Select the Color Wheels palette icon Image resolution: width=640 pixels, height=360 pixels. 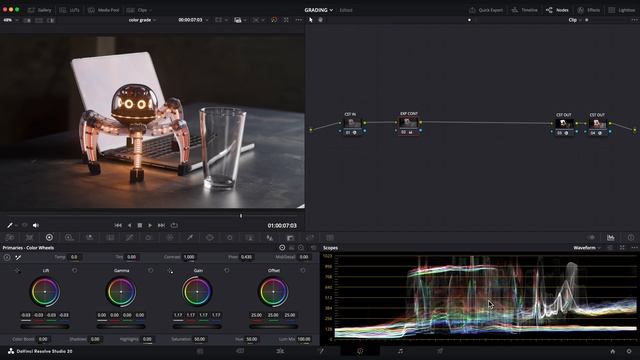(49, 238)
